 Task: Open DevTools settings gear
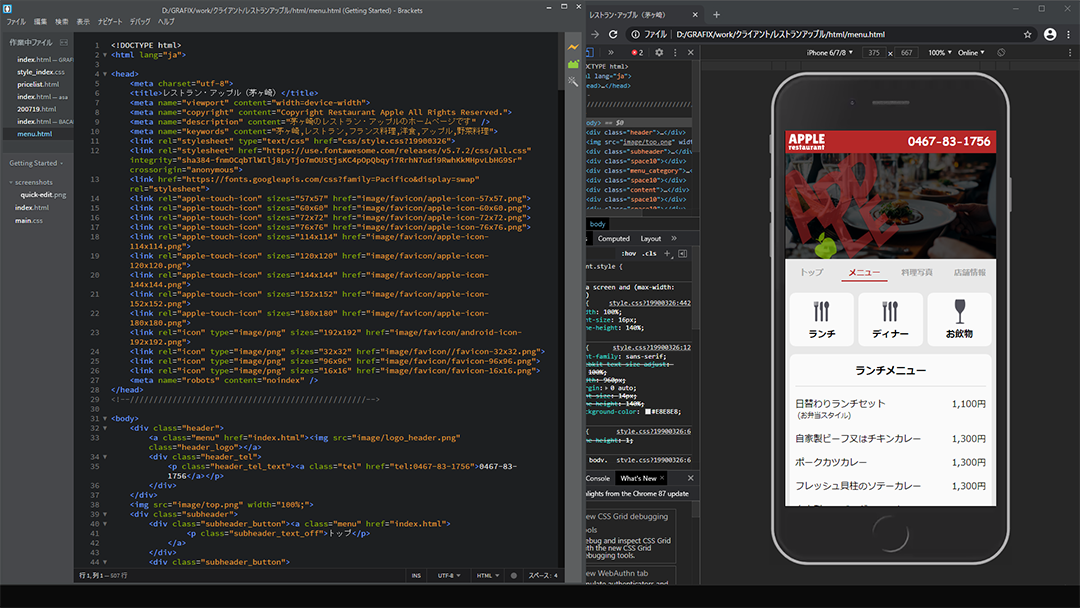(659, 52)
